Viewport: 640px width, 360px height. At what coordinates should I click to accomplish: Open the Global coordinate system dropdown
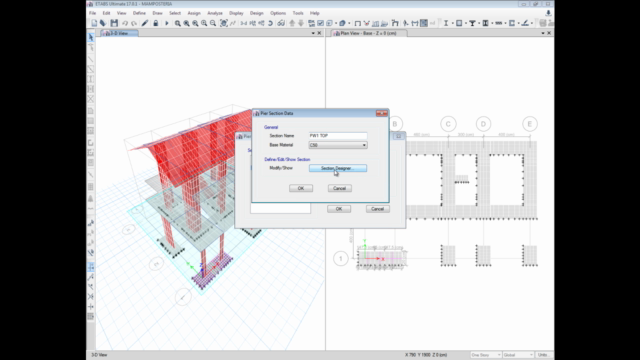click(x=518, y=355)
